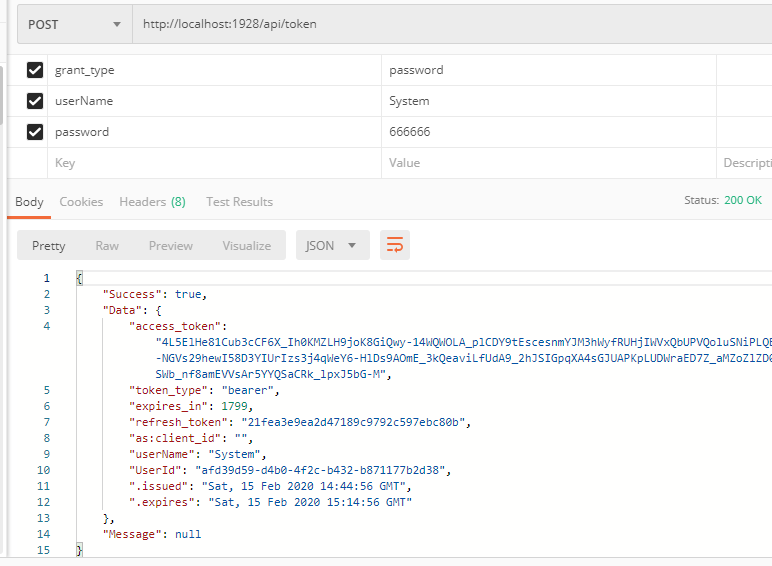Switch to Raw response view

107,245
